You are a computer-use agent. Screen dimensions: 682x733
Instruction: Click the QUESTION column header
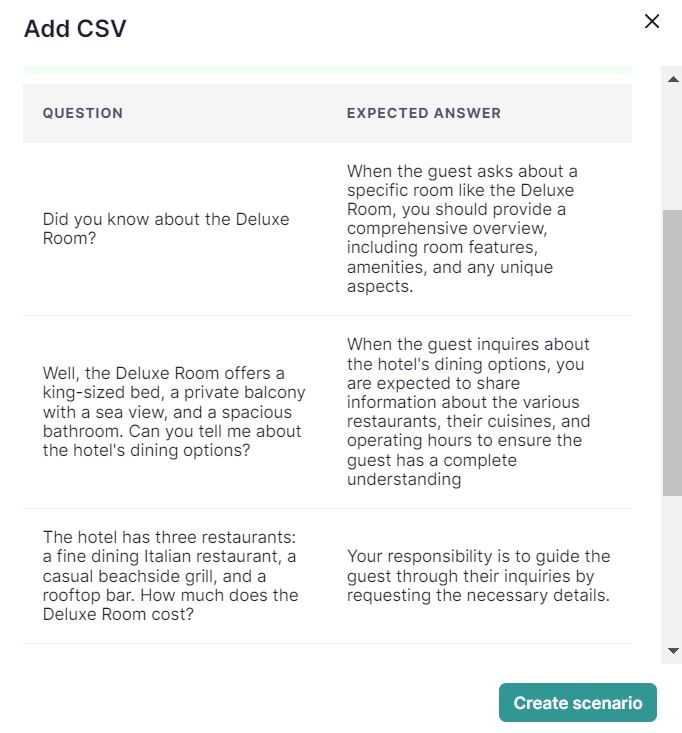[83, 113]
